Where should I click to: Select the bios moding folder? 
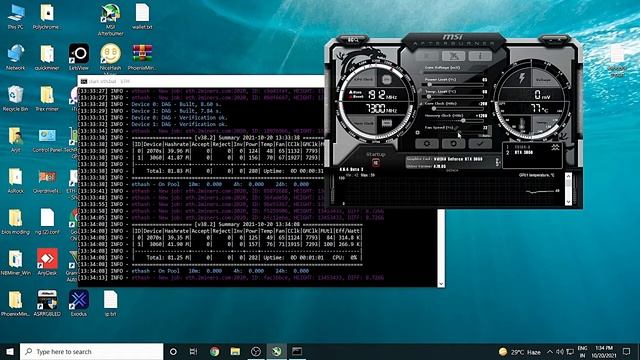(x=16, y=222)
